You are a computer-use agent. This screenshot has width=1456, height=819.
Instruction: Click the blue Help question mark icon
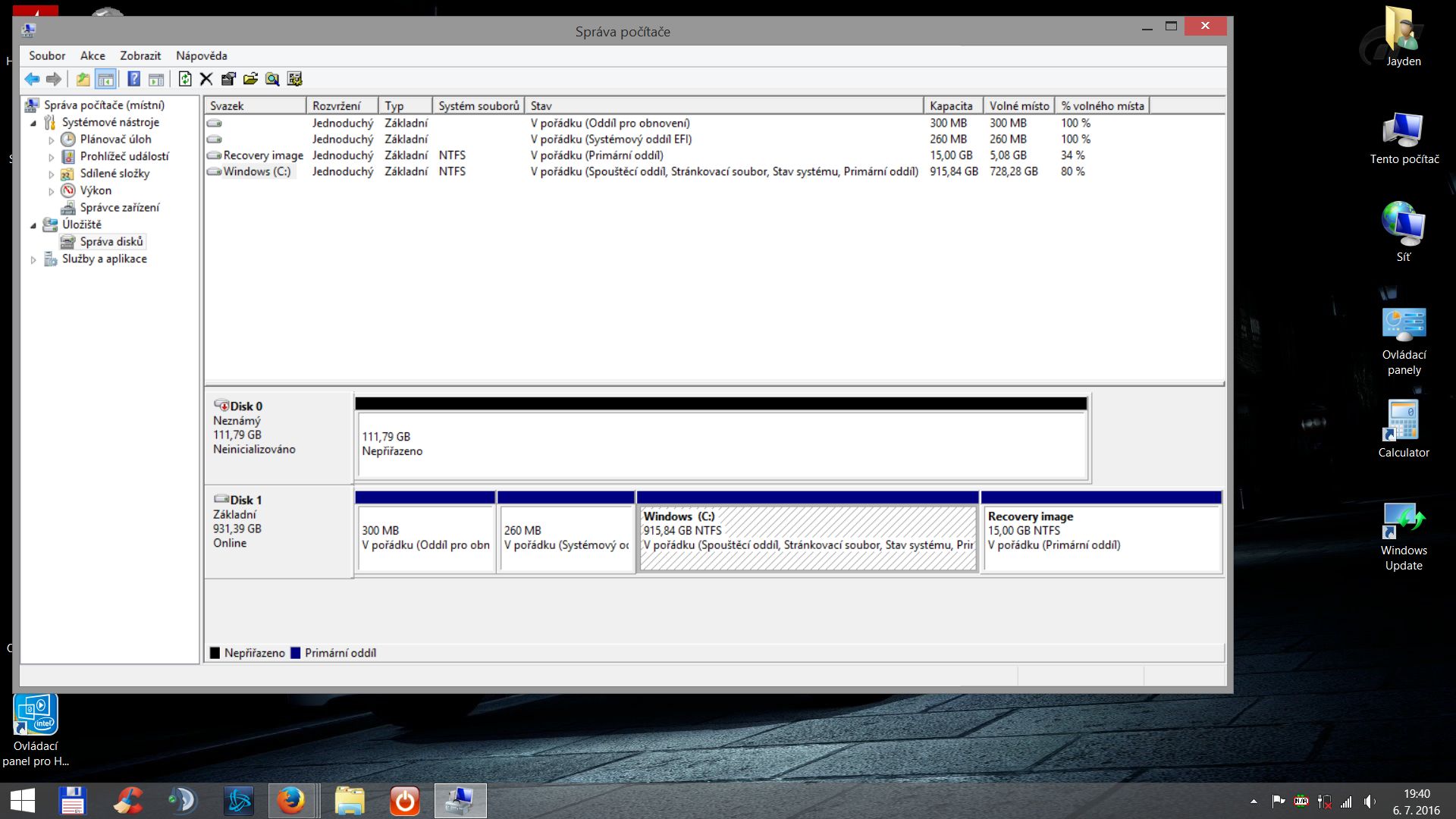(x=134, y=79)
